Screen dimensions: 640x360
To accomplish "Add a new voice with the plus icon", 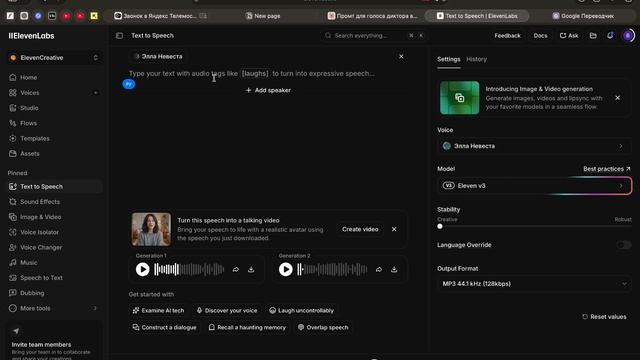I will [x=96, y=93].
